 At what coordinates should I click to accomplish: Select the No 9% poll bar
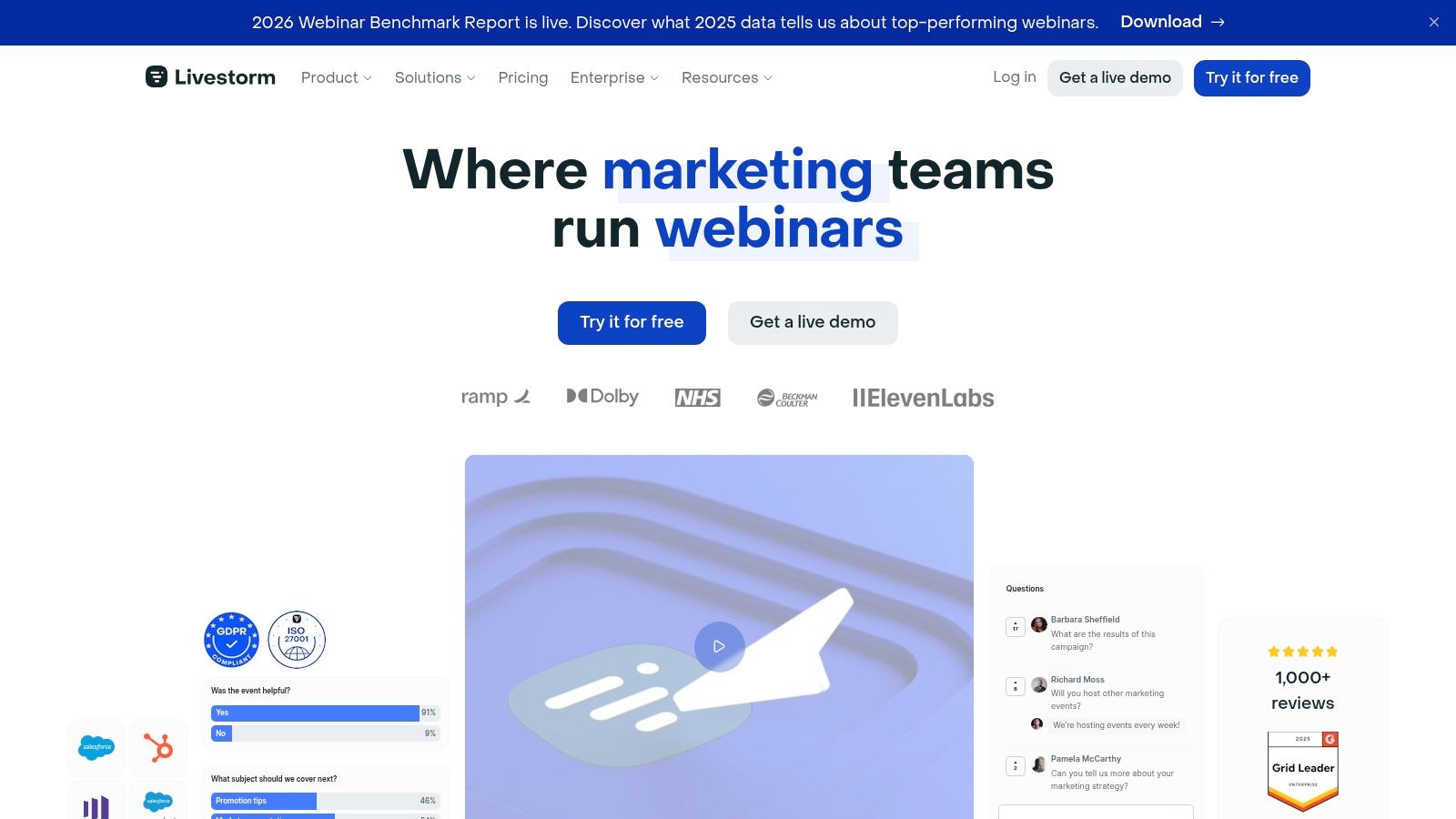(325, 733)
